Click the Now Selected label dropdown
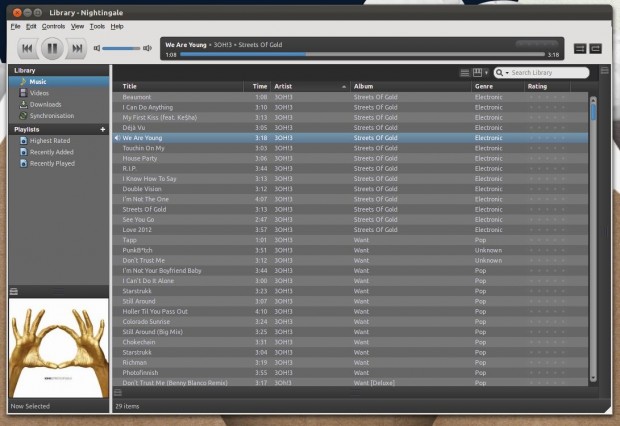 [x=30, y=406]
